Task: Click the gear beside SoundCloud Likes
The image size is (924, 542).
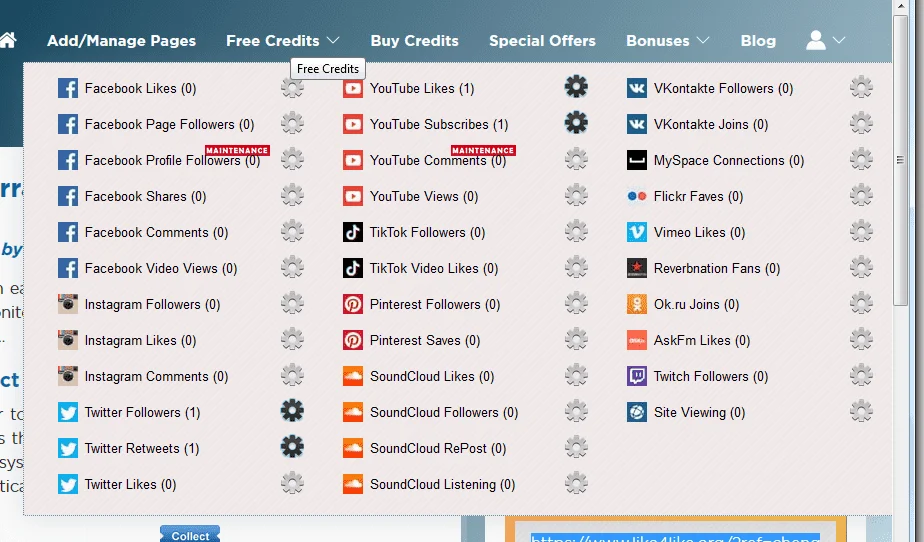Action: pos(576,375)
